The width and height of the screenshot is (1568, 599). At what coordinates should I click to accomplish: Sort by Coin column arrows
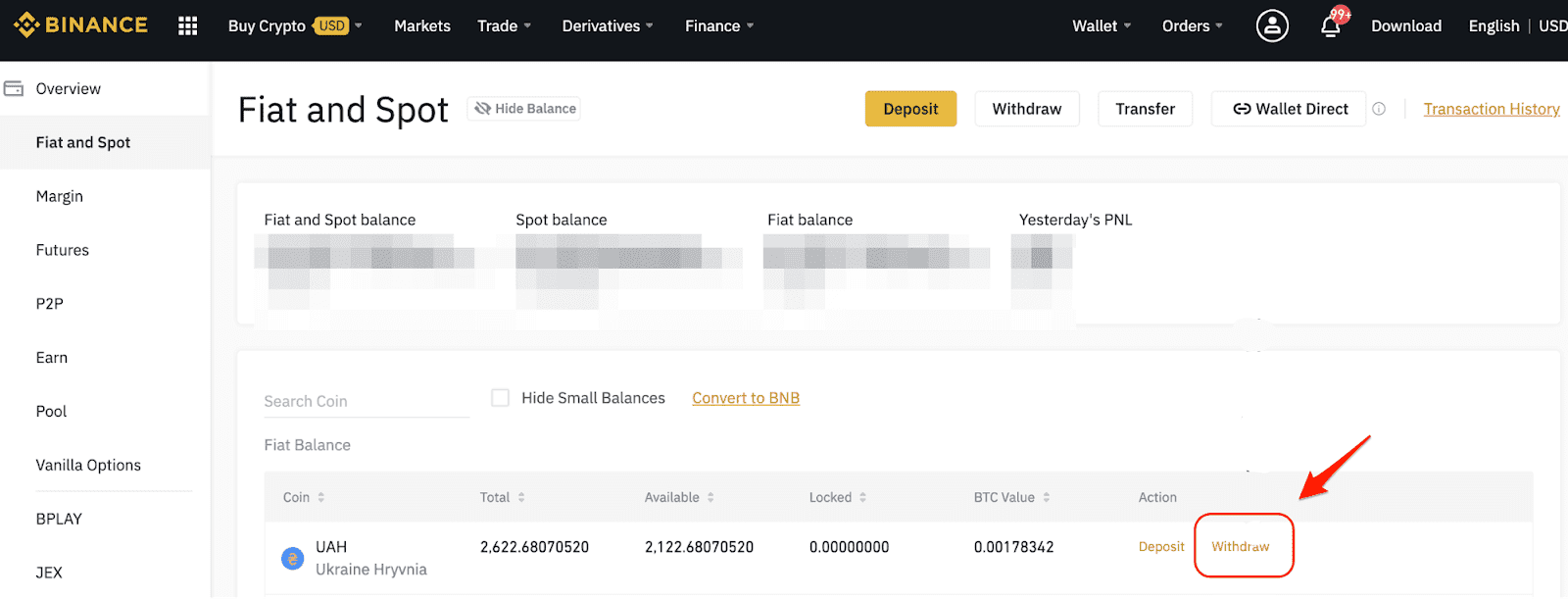tap(321, 498)
